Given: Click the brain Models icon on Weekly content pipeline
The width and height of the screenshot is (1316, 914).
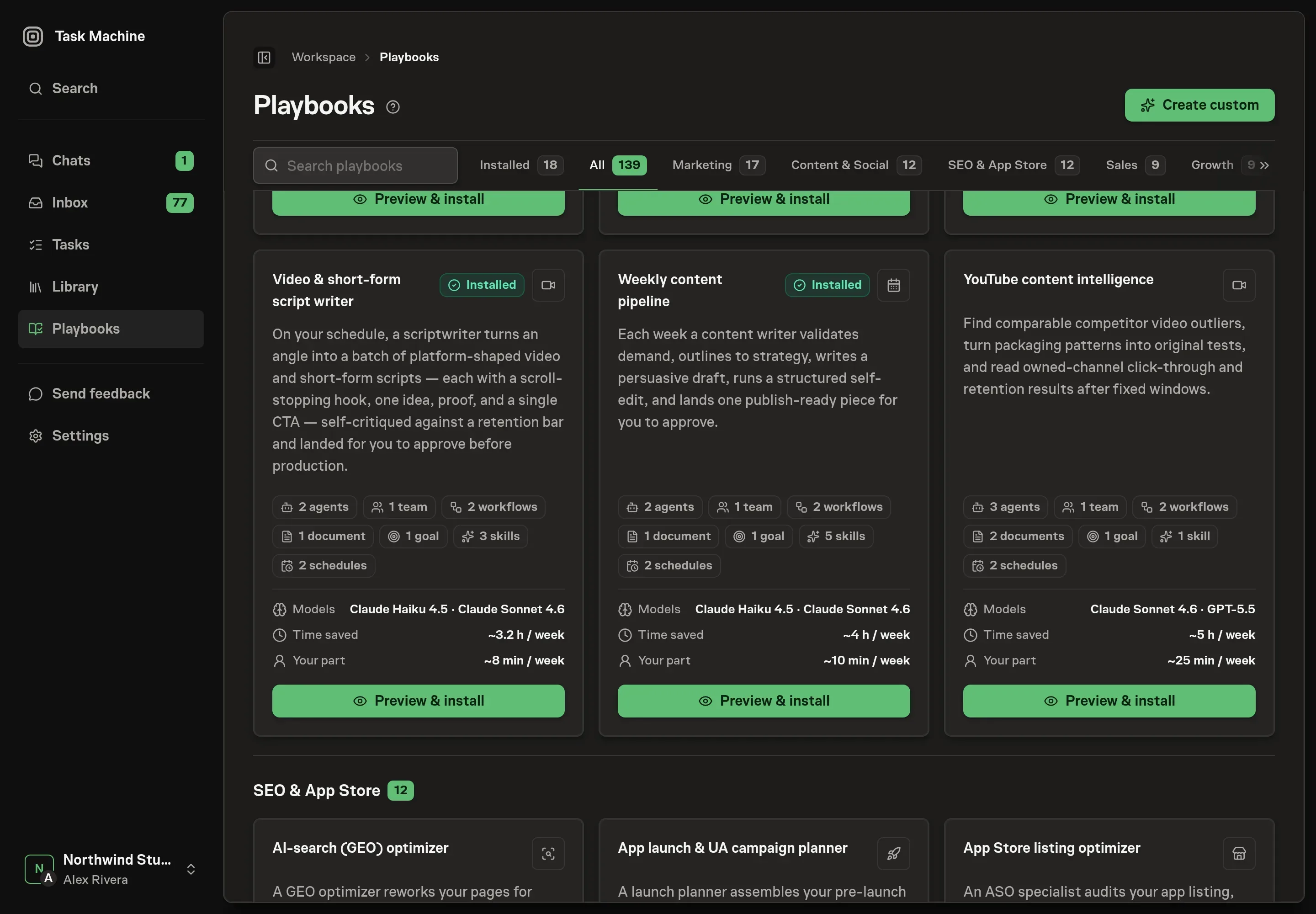Looking at the screenshot, I should (625, 609).
